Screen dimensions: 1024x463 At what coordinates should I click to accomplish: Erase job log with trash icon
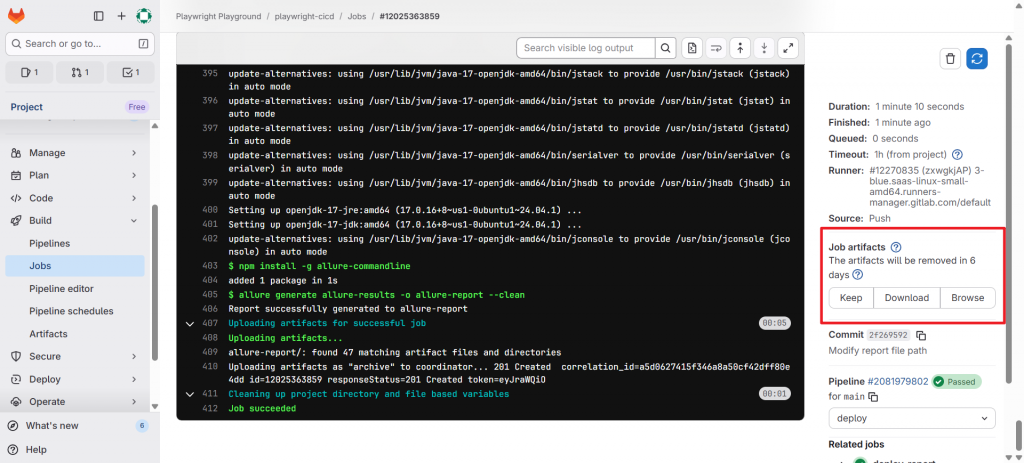[x=950, y=59]
